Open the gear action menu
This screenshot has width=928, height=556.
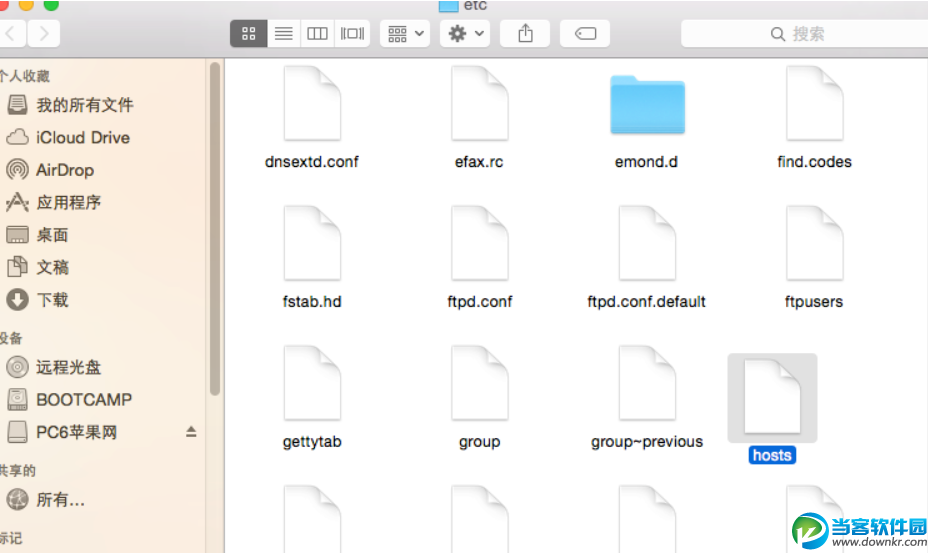point(465,33)
